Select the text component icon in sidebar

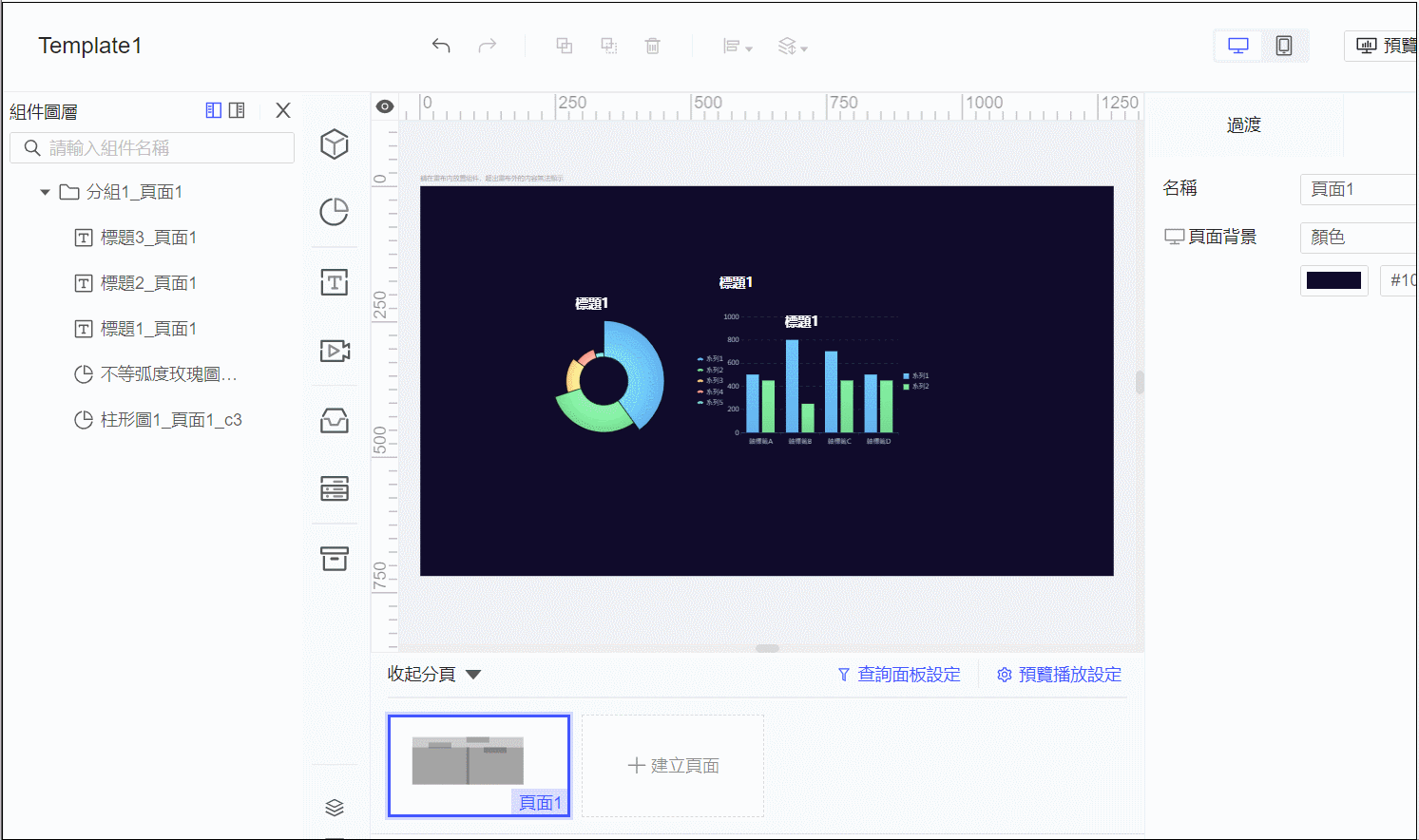click(x=335, y=282)
